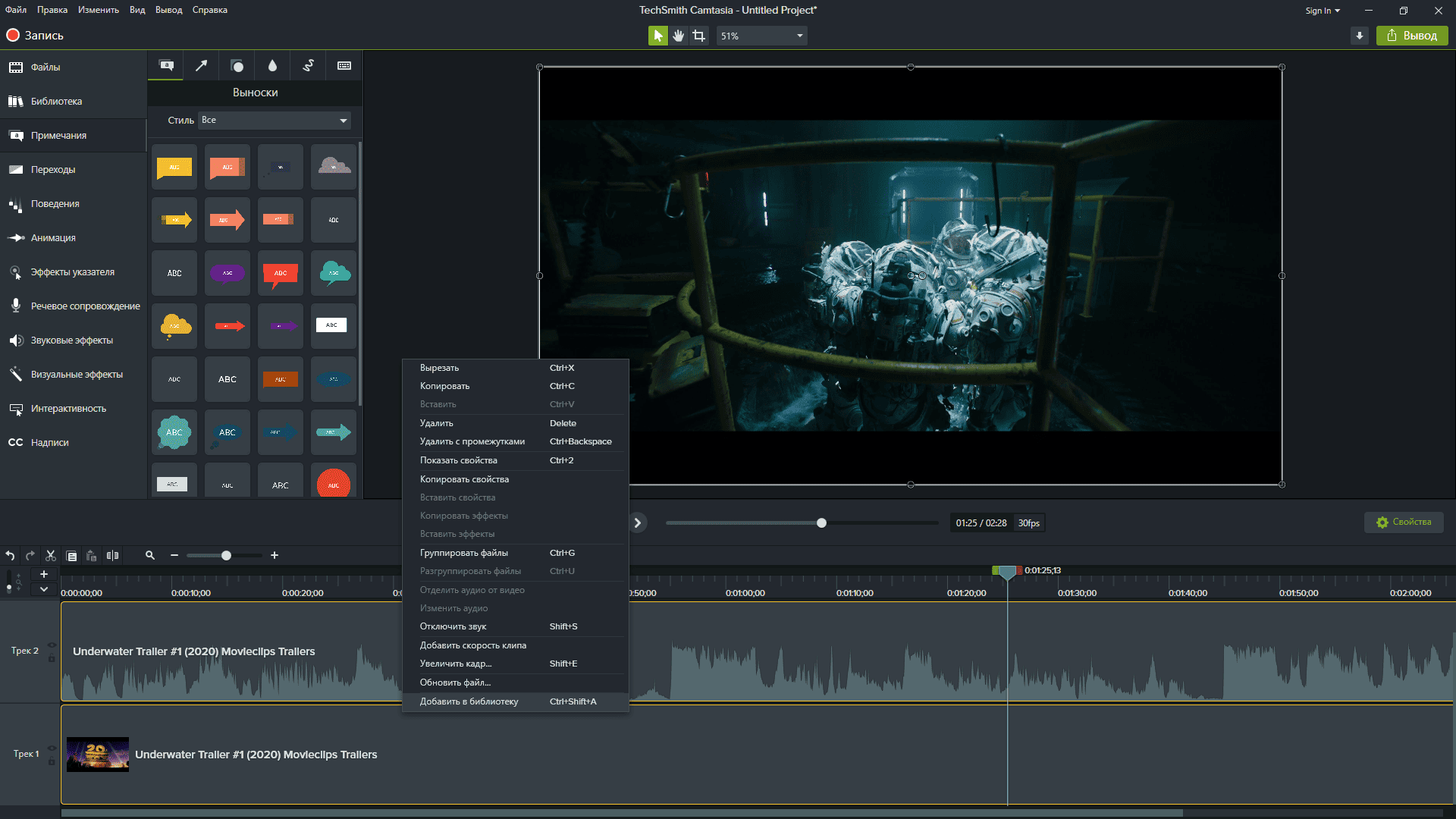The height and width of the screenshot is (819, 1456).
Task: Expand track options chevron below plus
Action: (44, 589)
